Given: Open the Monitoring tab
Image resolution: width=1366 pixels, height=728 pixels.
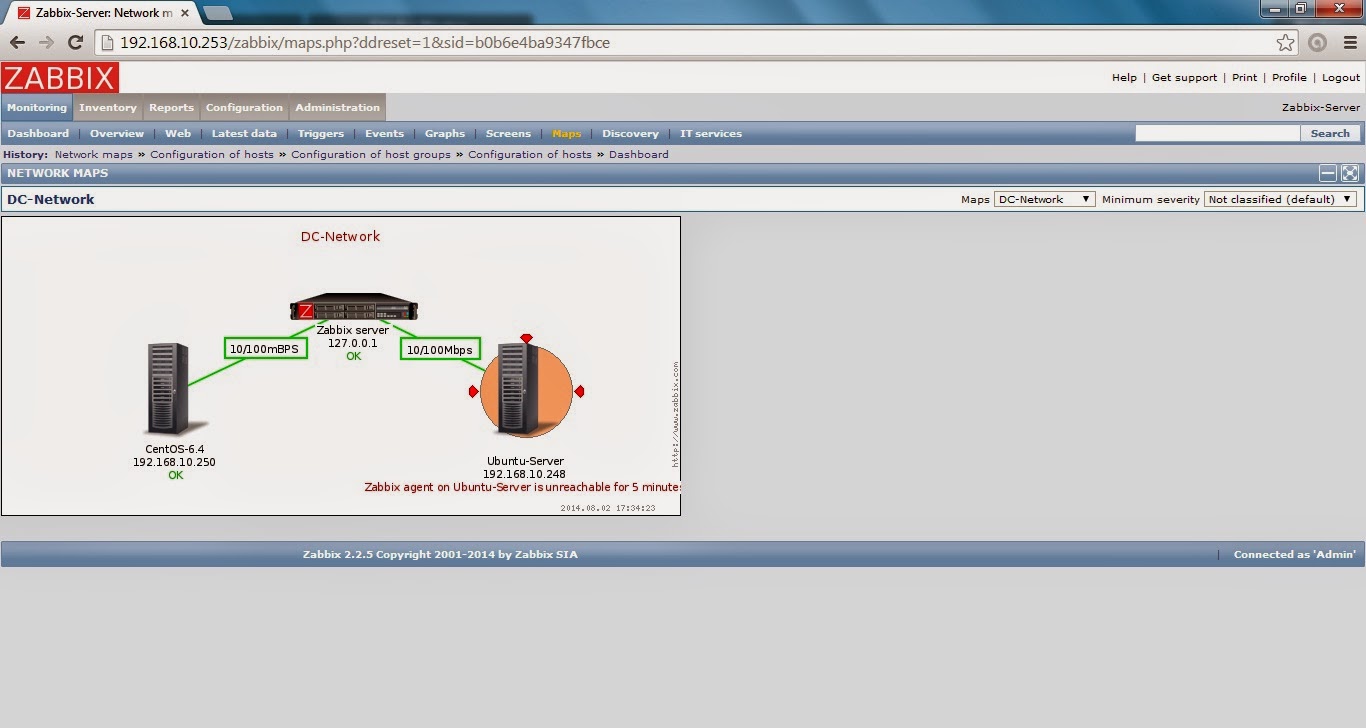Looking at the screenshot, I should tap(37, 108).
